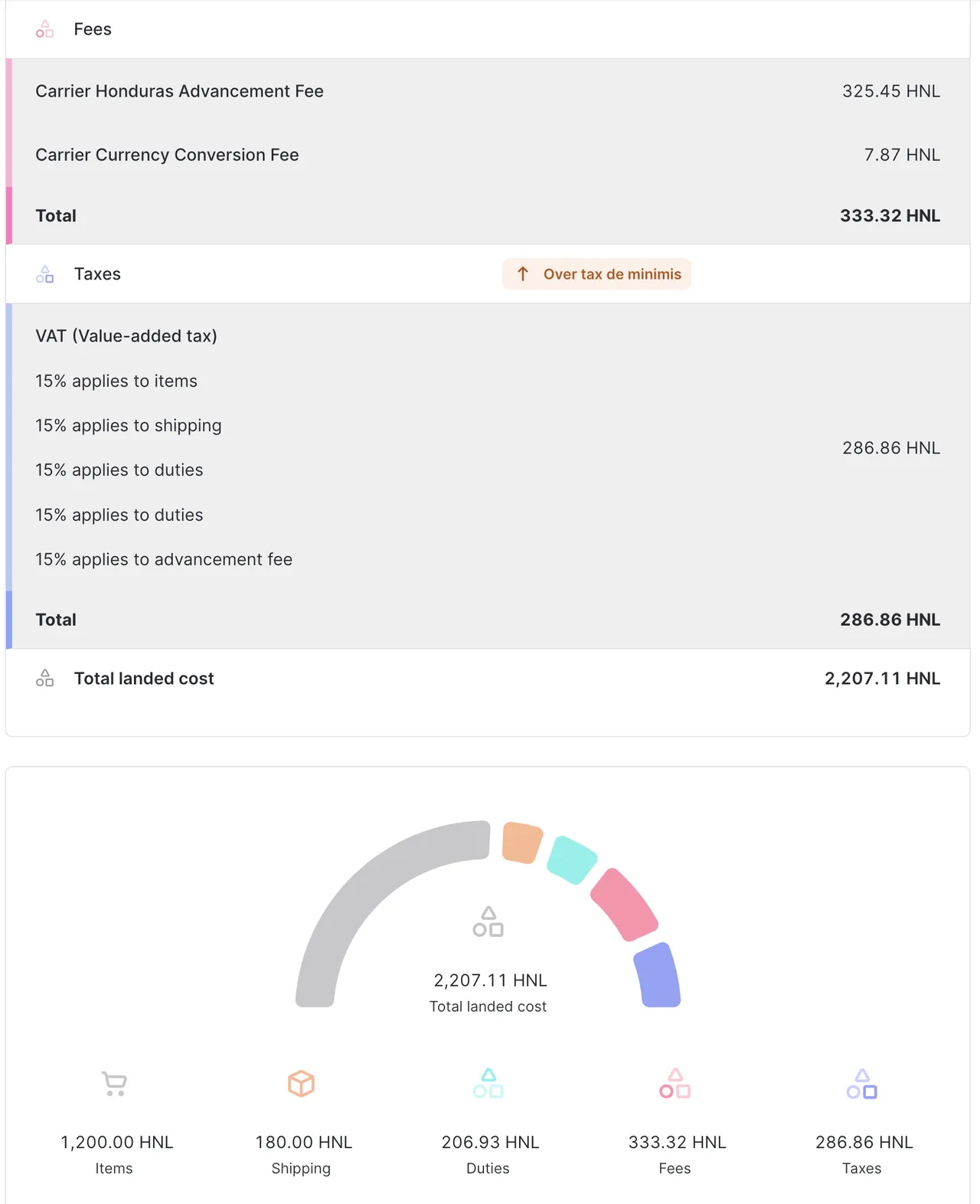Select the orange Shipping arc segment
The width and height of the screenshot is (980, 1204).
pyautogui.click(x=521, y=842)
